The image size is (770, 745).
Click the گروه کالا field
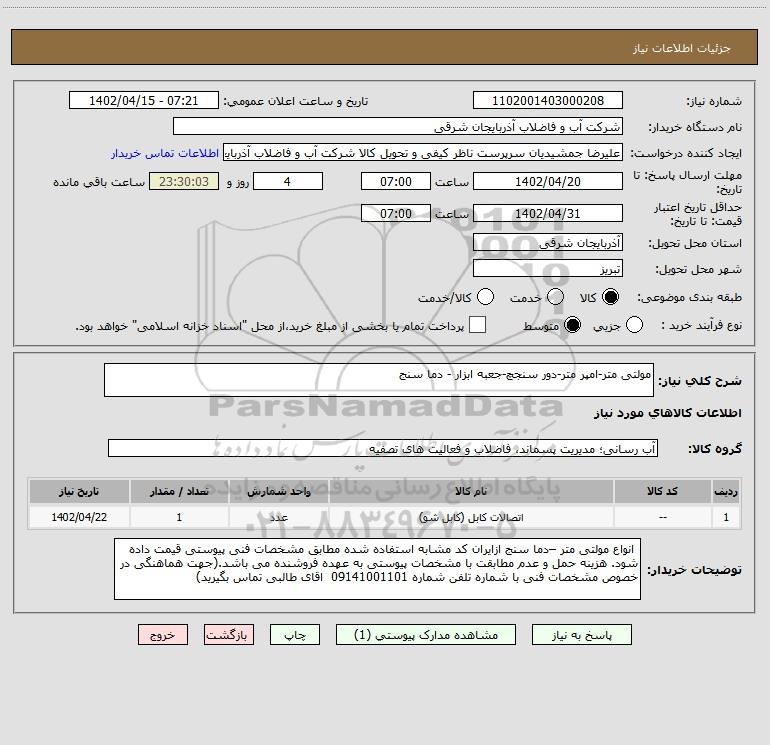tap(383, 448)
